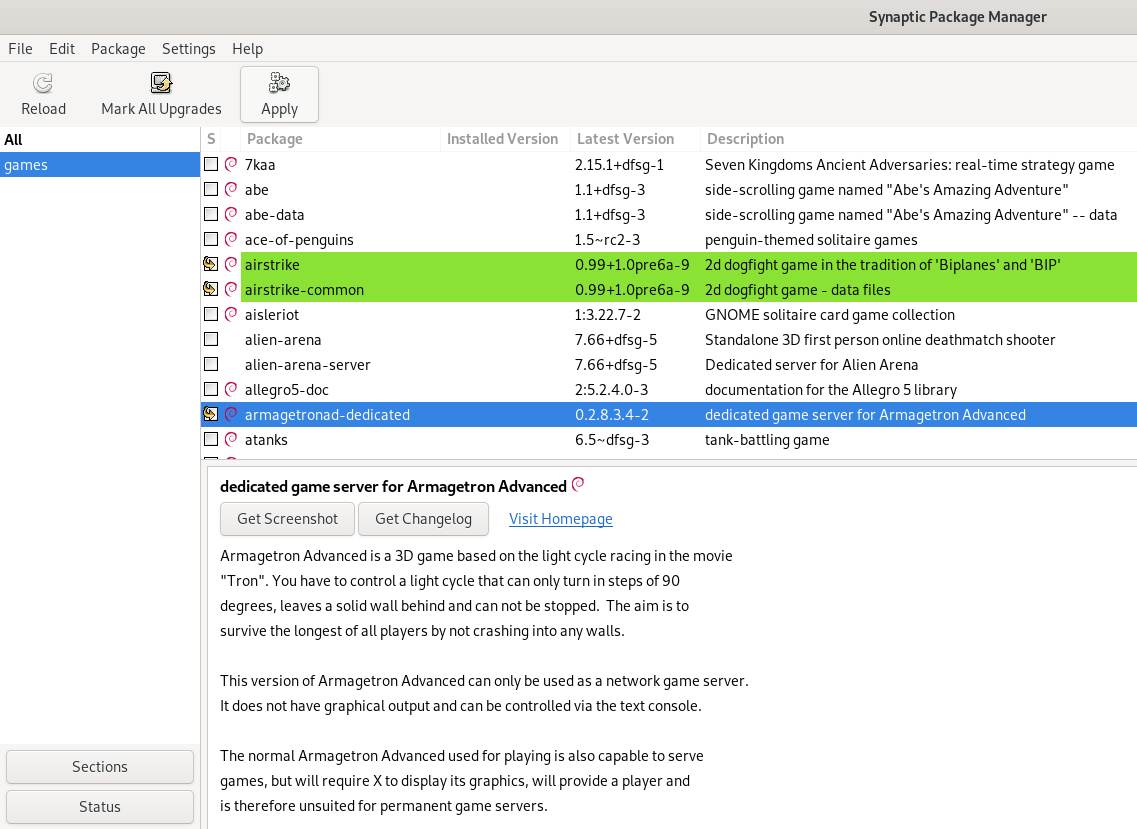Viewport: 1137px width, 829px height.
Task: Open the File menu
Action: pyautogui.click(x=20, y=48)
